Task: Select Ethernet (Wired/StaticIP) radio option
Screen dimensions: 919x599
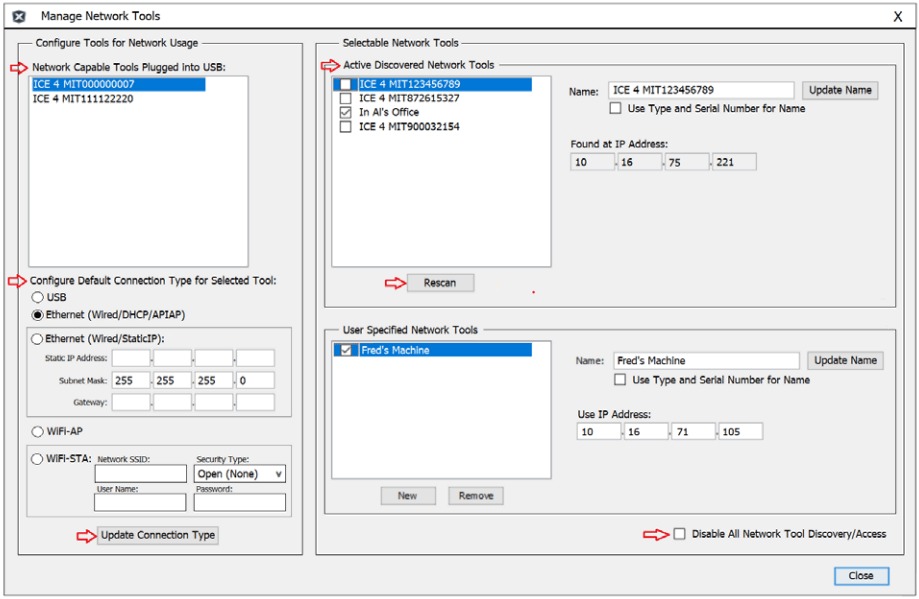Action: [x=37, y=339]
